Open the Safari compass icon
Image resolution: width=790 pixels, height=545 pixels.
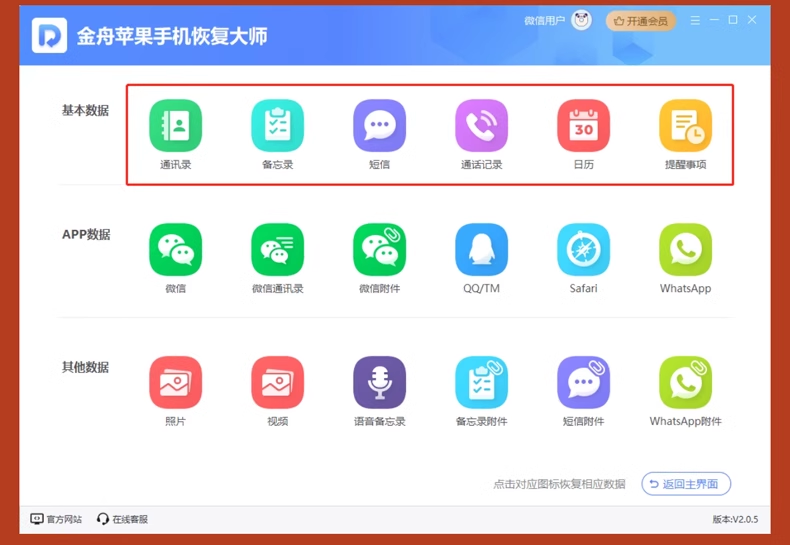click(x=583, y=249)
